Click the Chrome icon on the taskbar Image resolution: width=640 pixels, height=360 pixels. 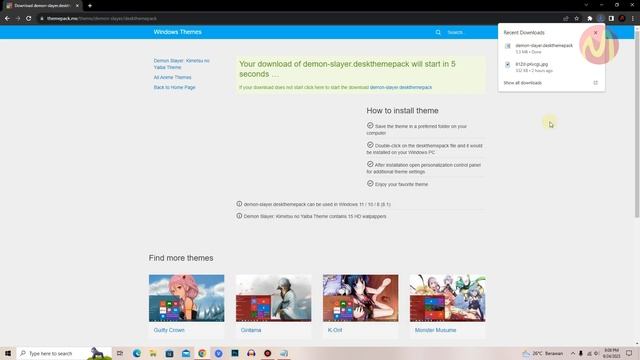click(x=202, y=353)
